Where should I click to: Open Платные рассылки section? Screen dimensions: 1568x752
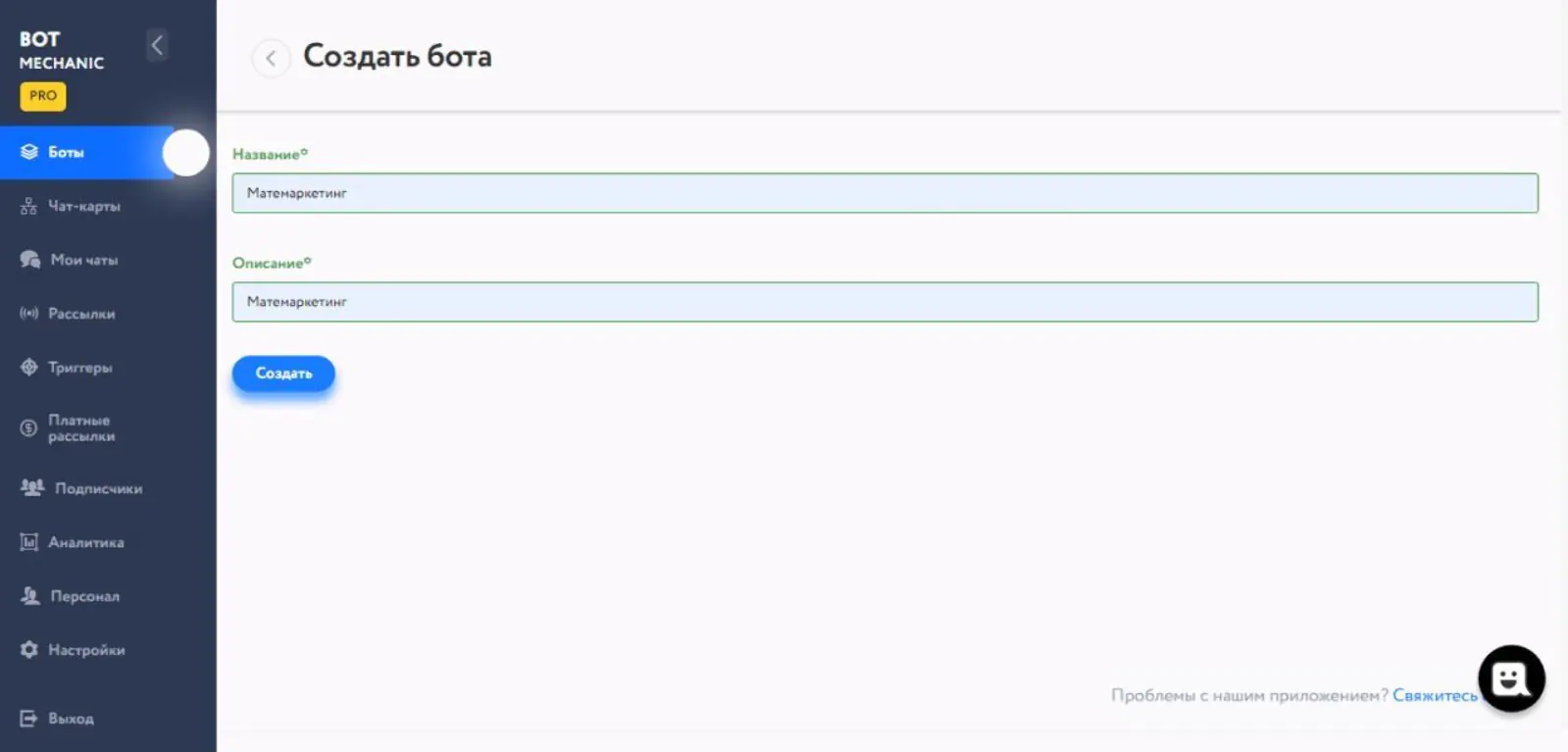click(x=81, y=428)
